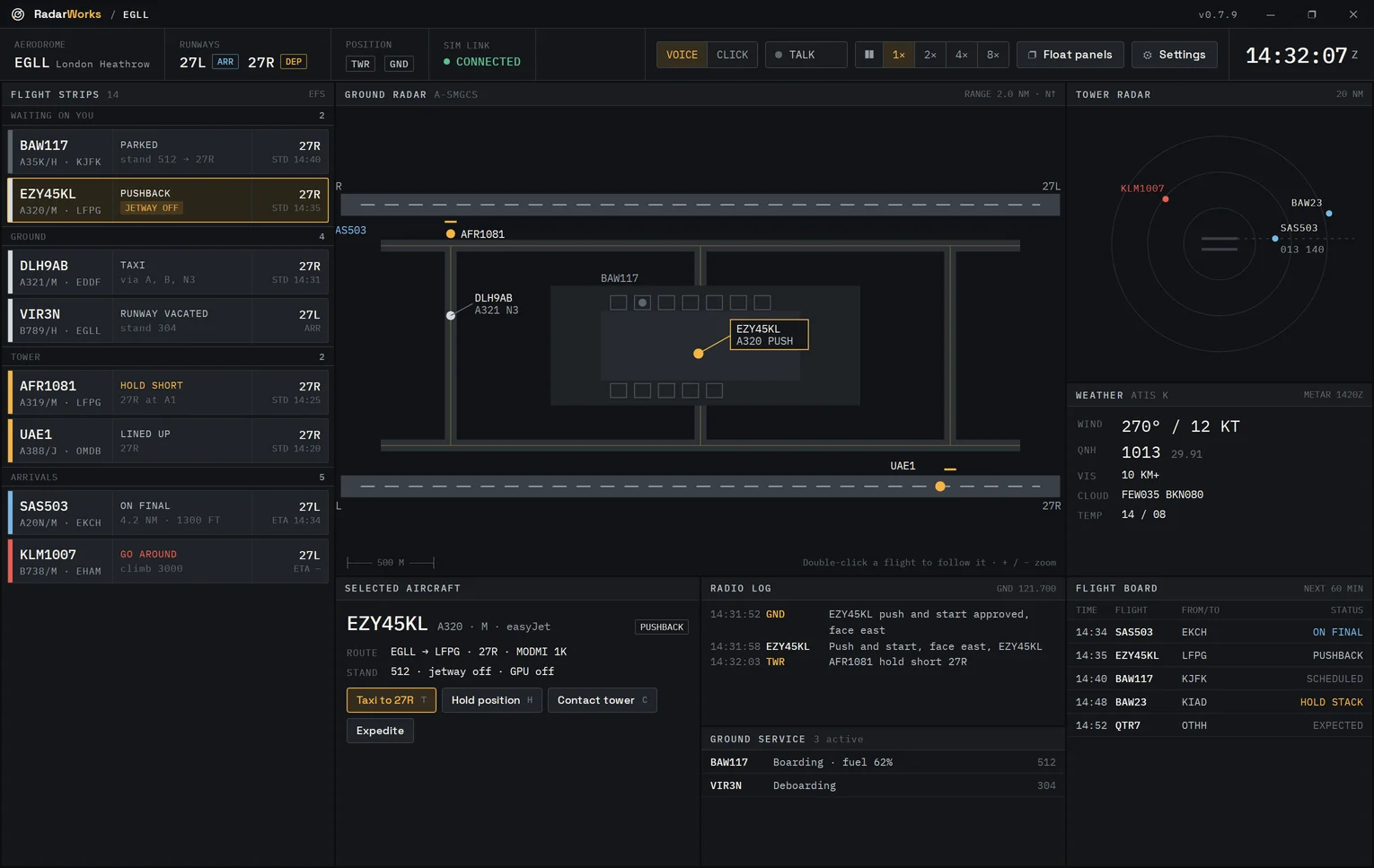Select VIR3N flight strip

click(x=168, y=320)
